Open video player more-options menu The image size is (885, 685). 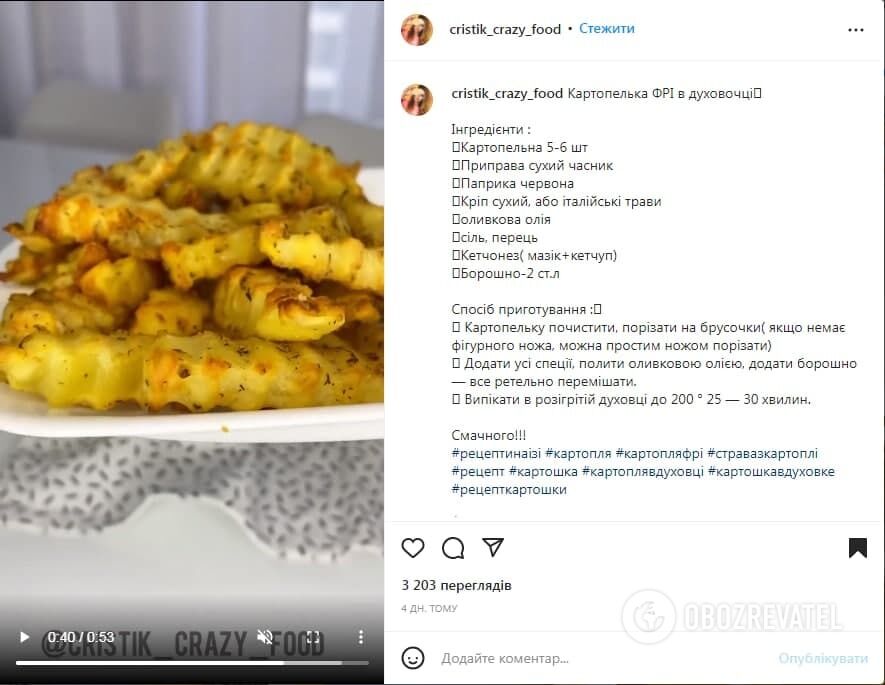(360, 637)
